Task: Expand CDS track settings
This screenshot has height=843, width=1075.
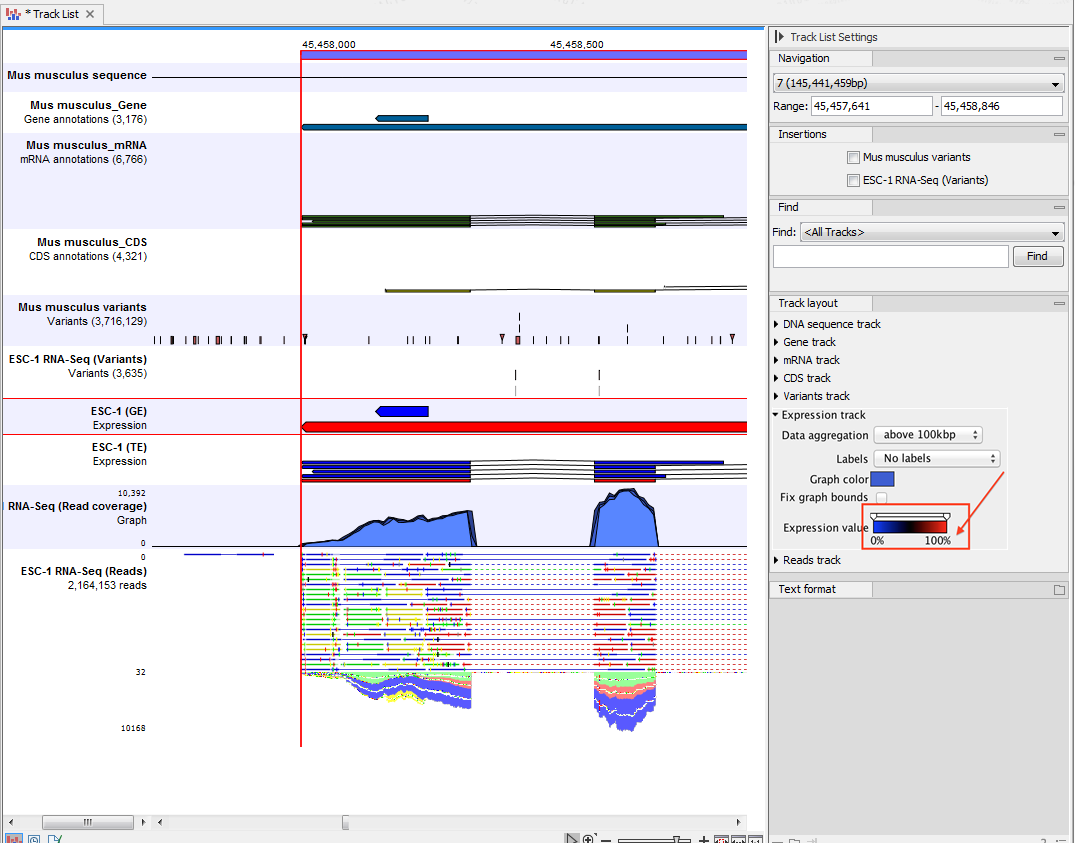Action: tap(776, 378)
